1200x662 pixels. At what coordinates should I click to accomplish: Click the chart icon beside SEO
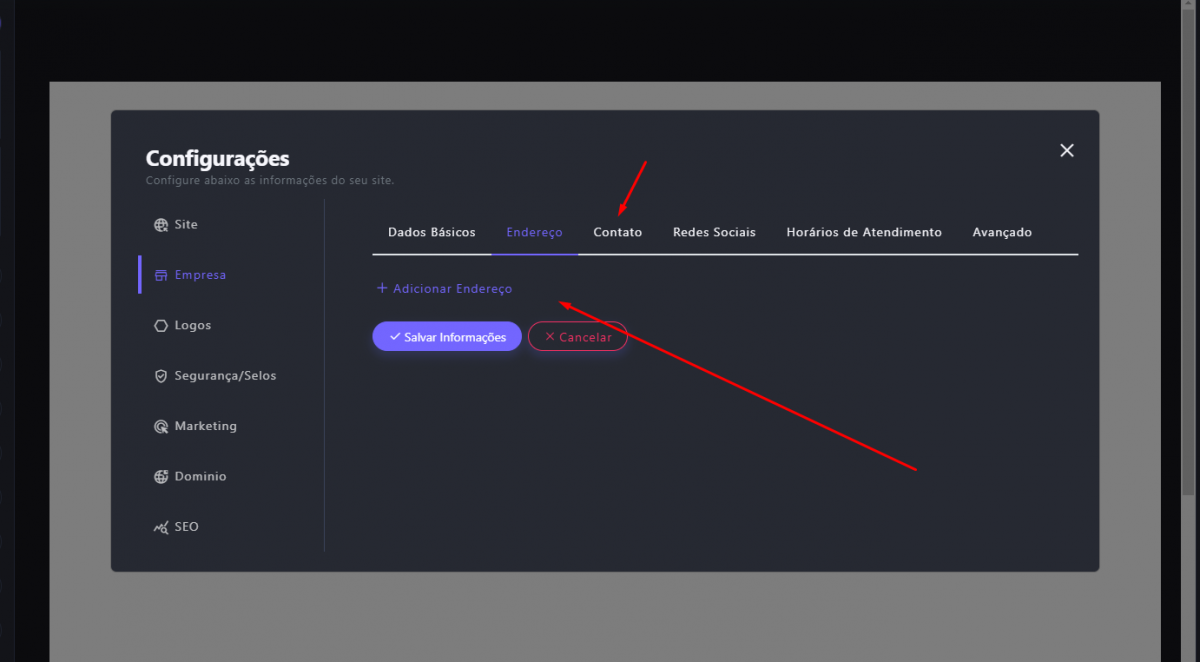[160, 527]
